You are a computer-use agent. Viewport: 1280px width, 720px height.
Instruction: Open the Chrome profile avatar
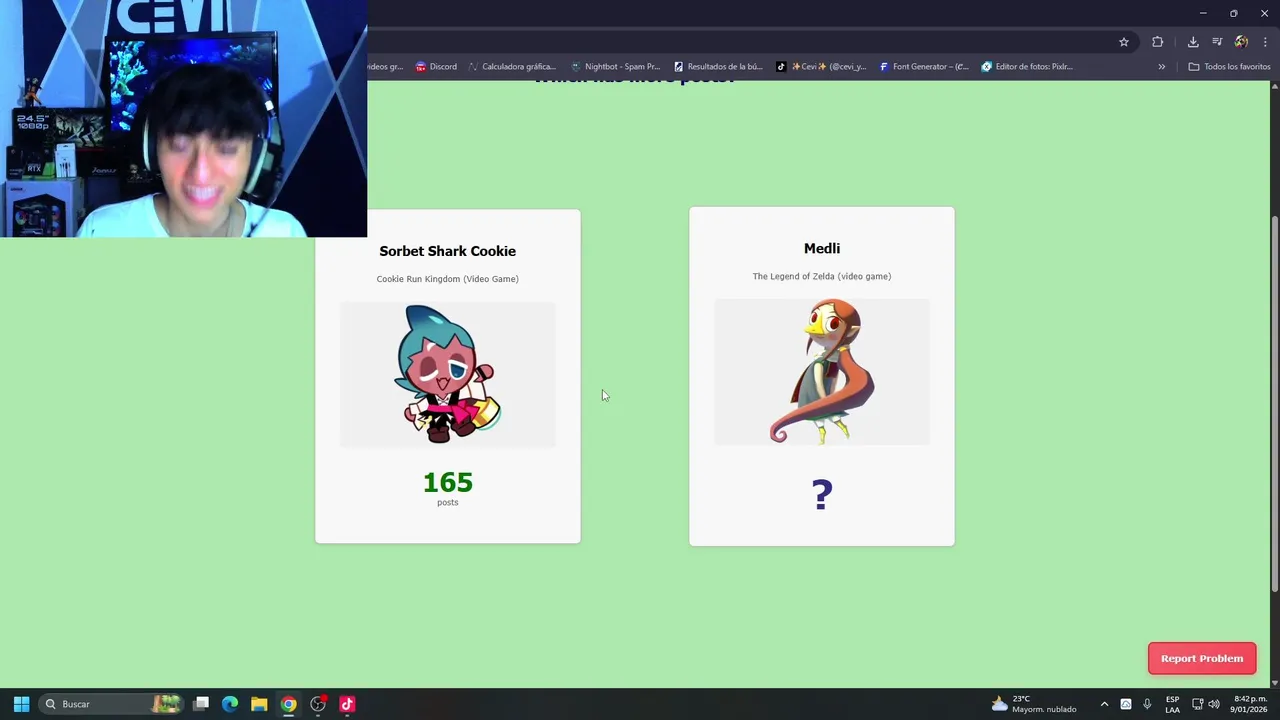1241,42
